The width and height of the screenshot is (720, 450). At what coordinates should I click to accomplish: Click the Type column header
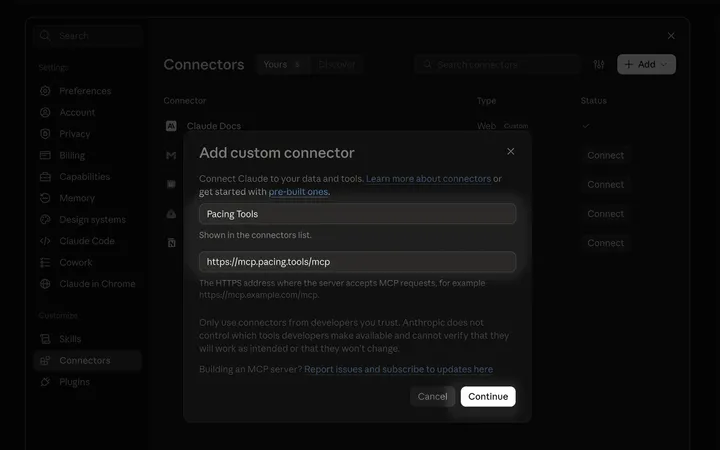(486, 101)
